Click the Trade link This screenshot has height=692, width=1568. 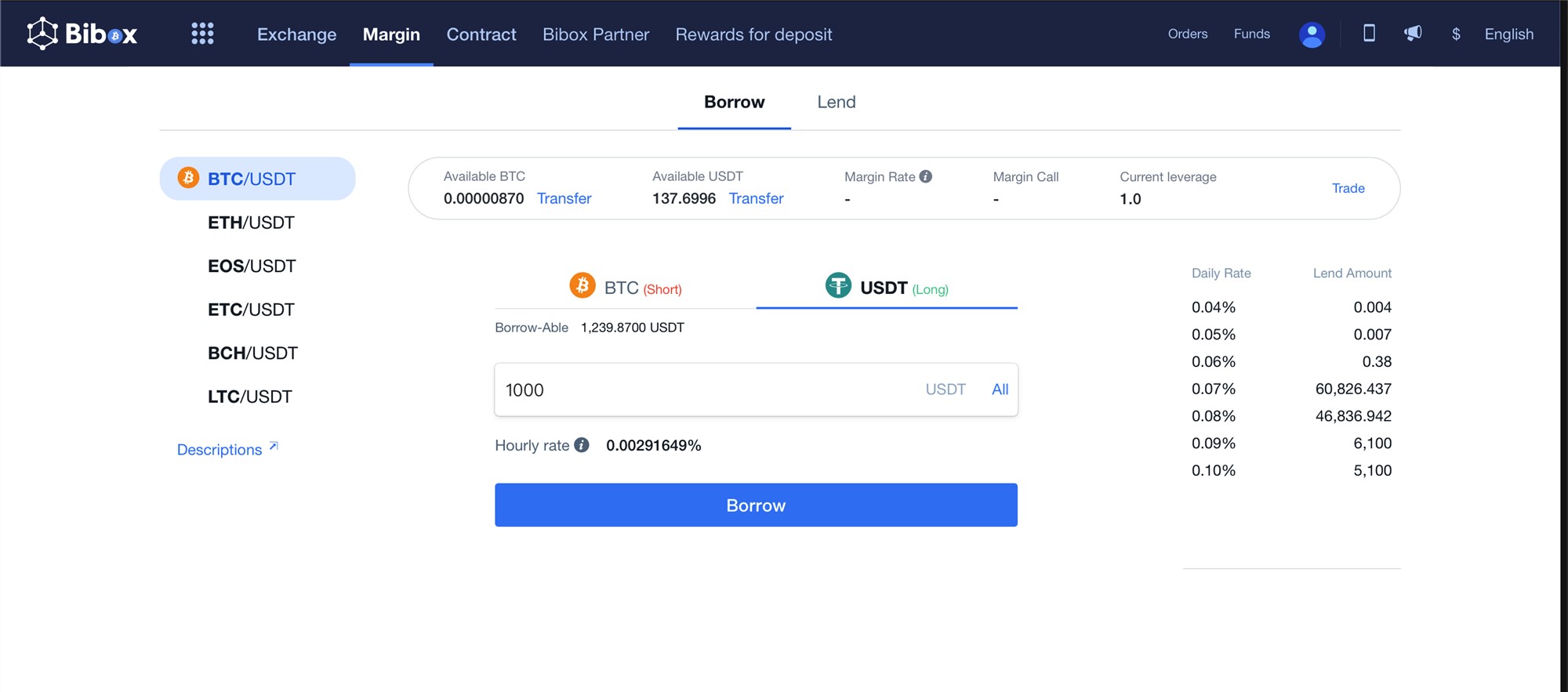[1348, 188]
